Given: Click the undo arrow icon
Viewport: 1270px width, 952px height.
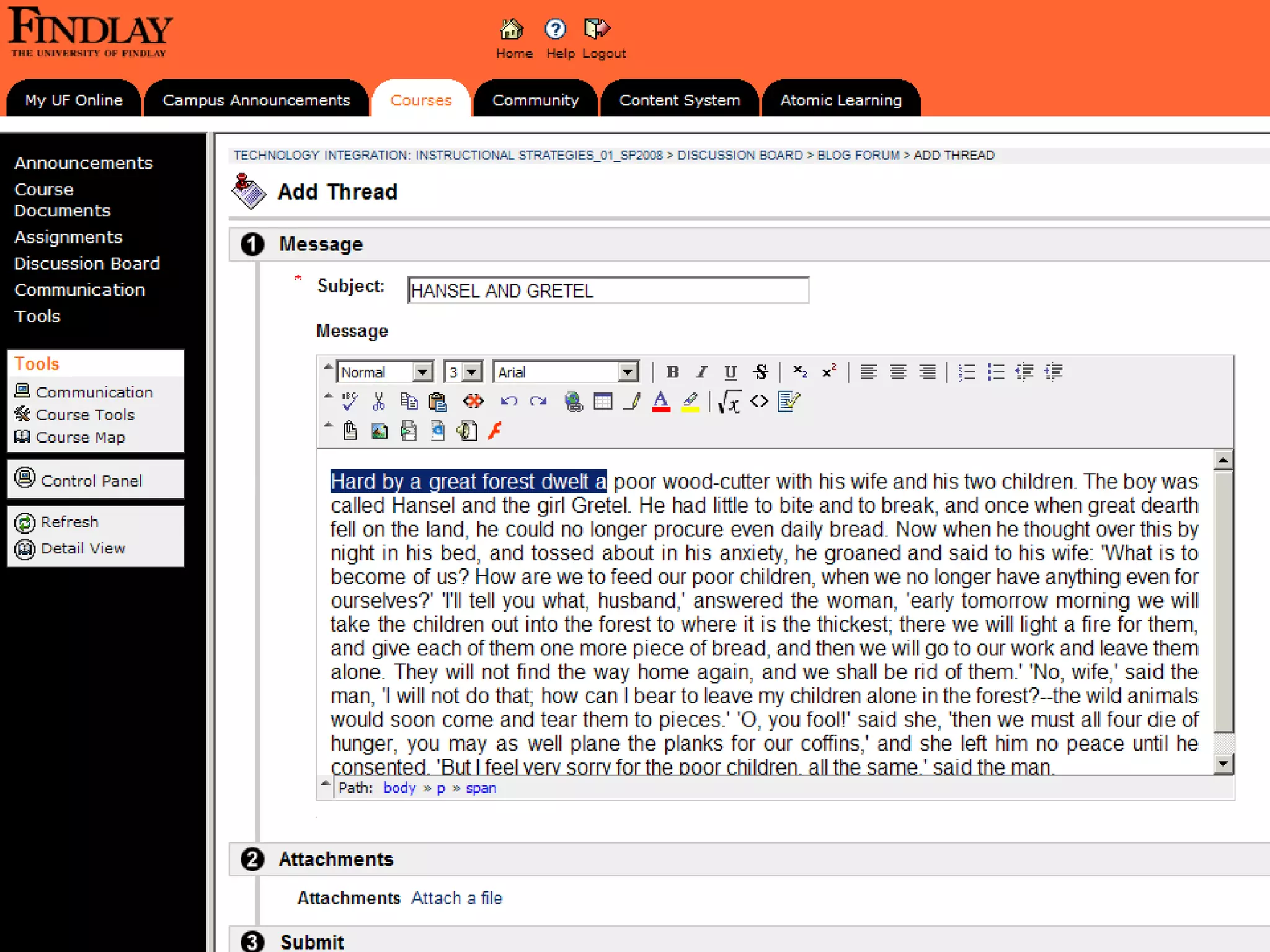Looking at the screenshot, I should [x=508, y=402].
